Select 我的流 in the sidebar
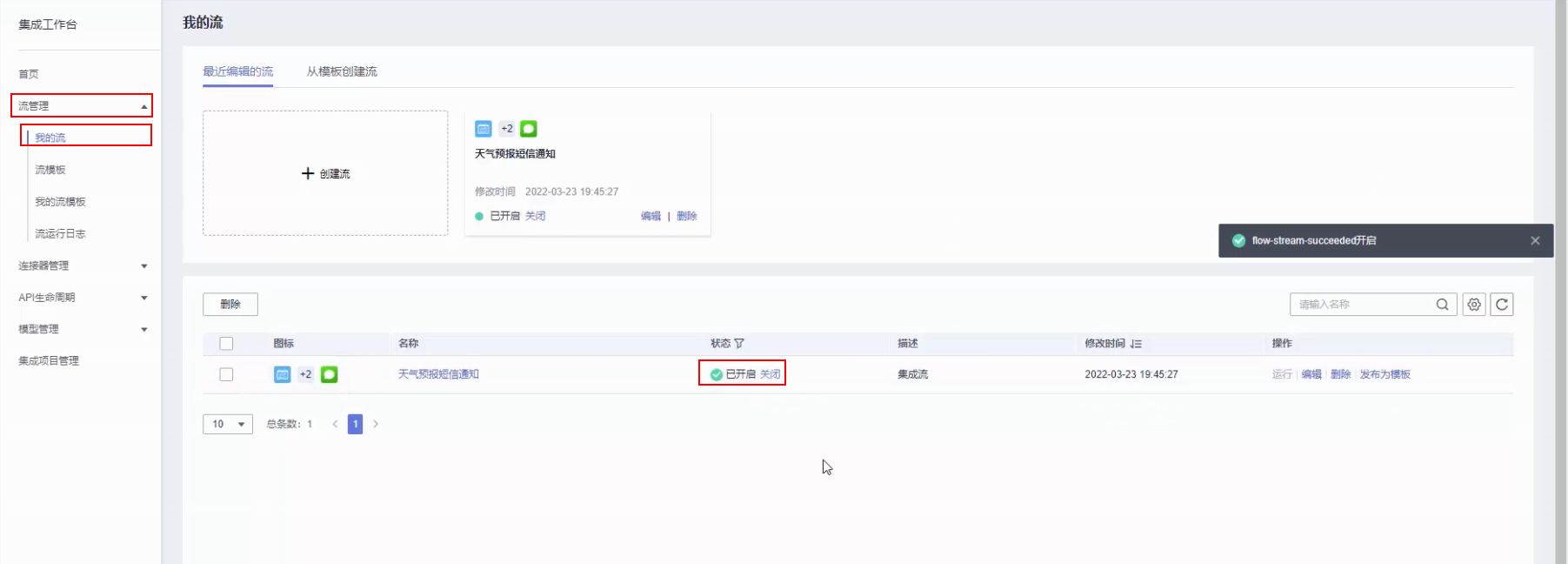 pos(50,138)
